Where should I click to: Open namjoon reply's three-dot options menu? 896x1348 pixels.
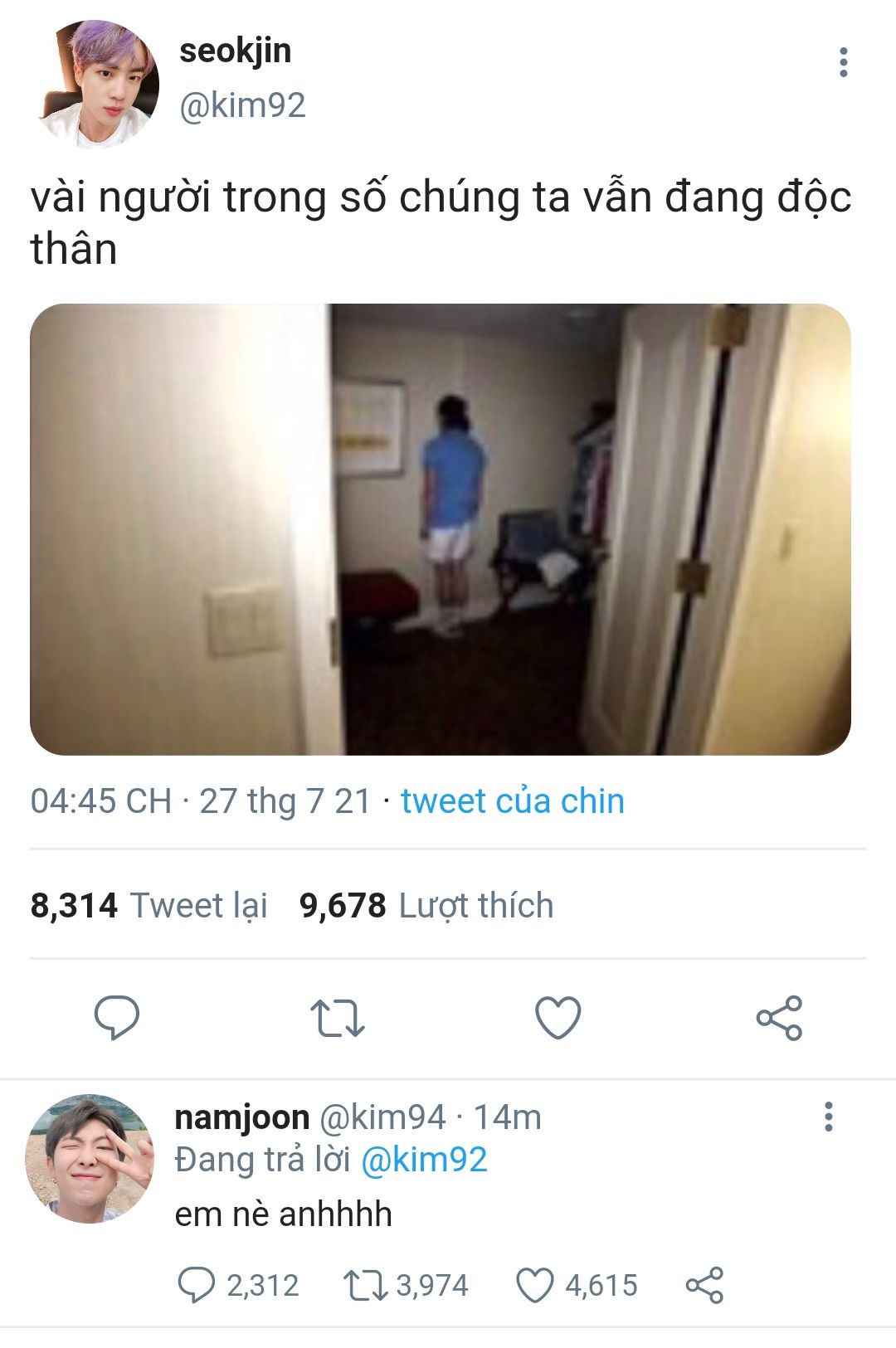click(x=828, y=1117)
